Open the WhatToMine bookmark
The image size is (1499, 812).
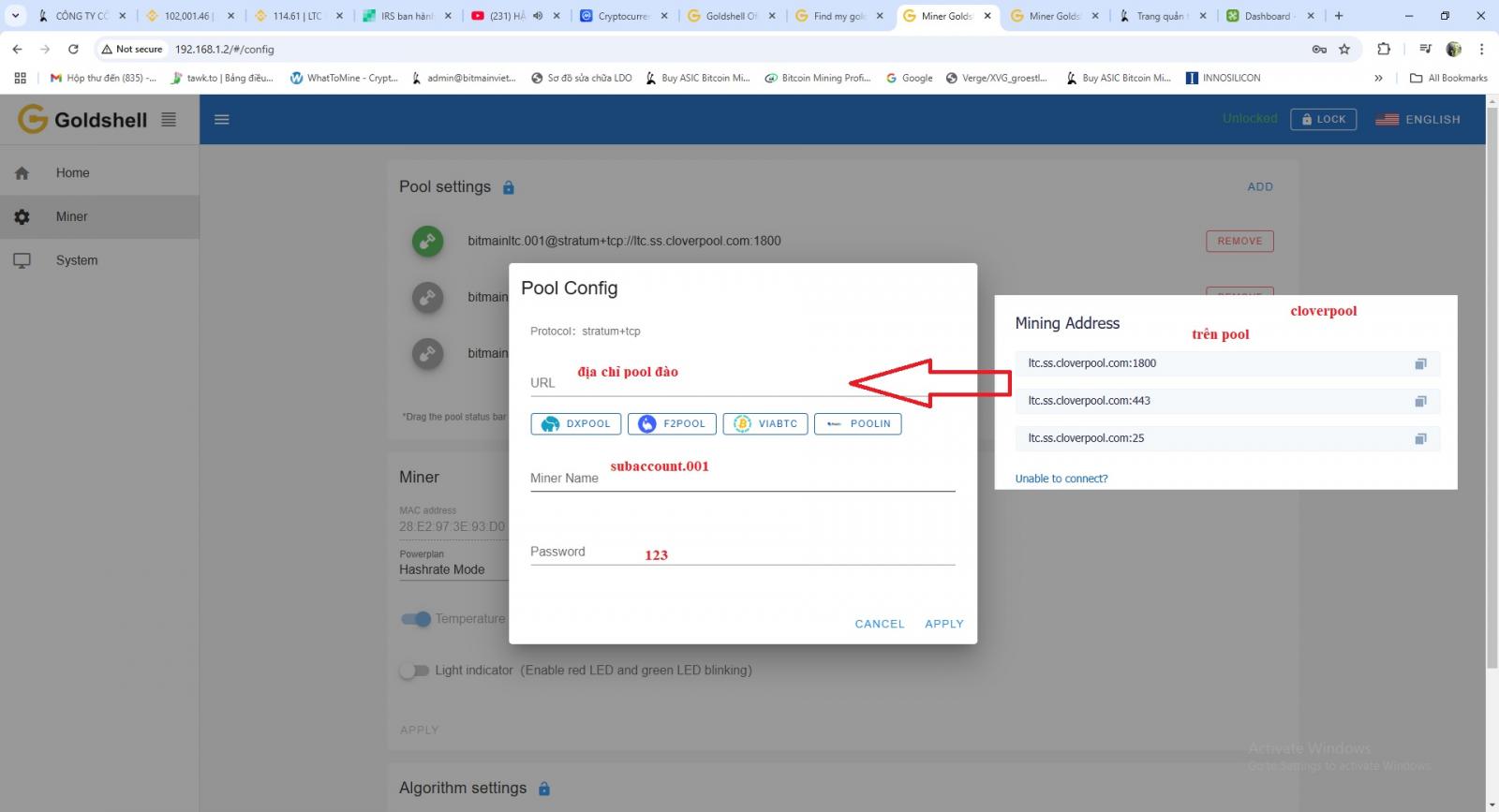pyautogui.click(x=344, y=78)
